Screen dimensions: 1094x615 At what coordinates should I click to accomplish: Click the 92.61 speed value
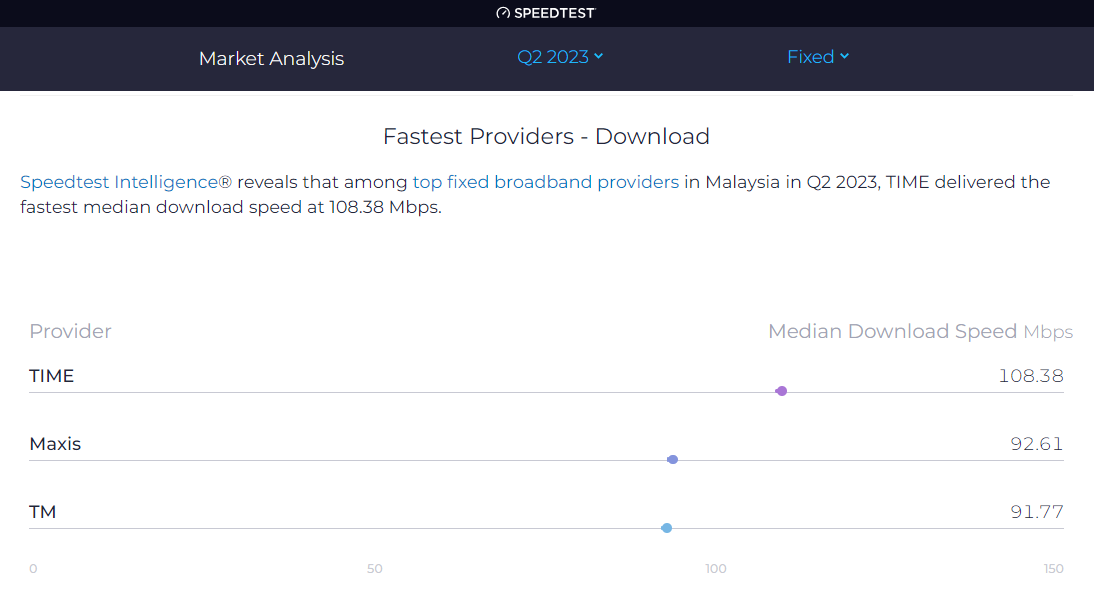tap(1036, 444)
